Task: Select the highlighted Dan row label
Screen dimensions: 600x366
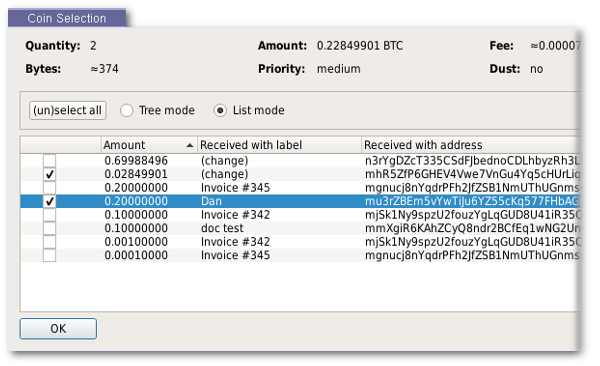Action: pos(211,201)
